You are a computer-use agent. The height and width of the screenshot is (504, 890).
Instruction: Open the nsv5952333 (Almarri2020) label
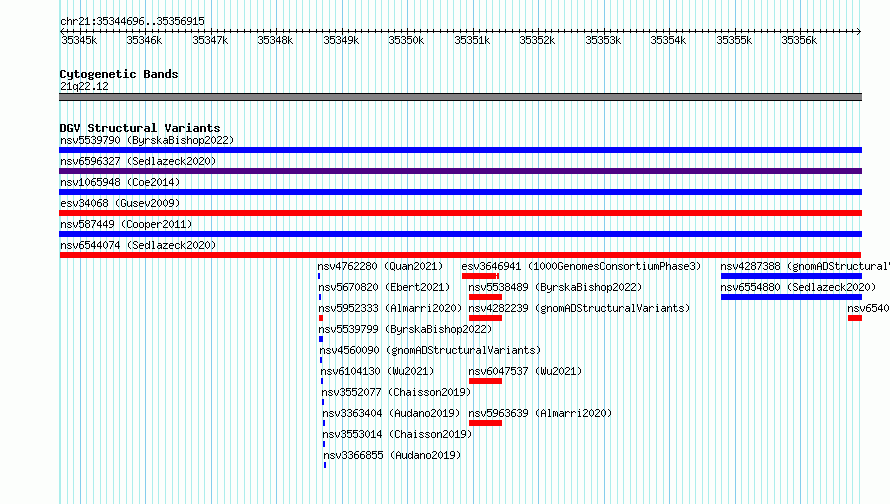(390, 308)
